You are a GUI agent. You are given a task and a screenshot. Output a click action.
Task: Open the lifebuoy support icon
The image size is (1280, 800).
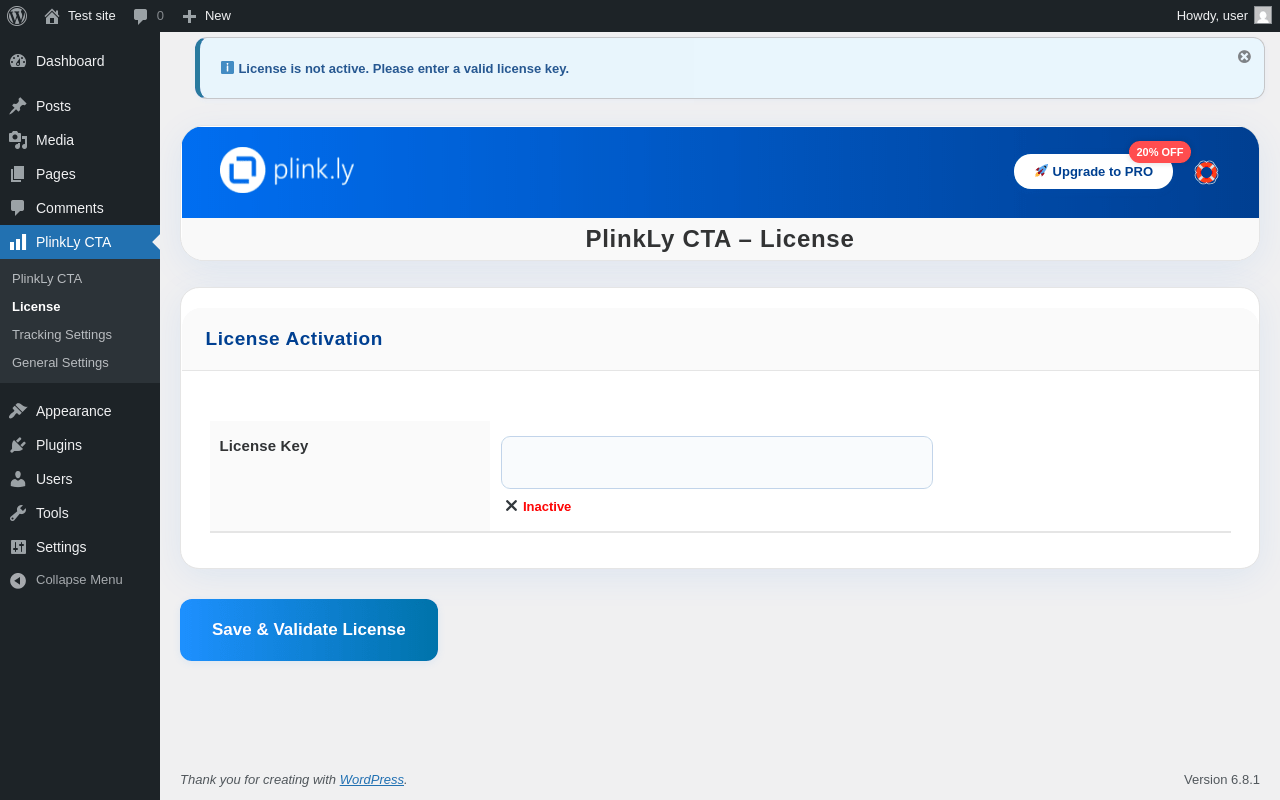[x=1206, y=172]
